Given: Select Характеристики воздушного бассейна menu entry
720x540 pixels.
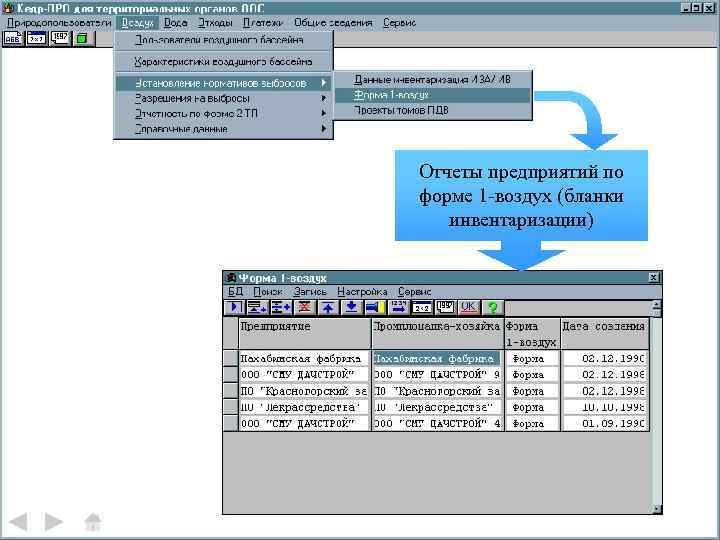Looking at the screenshot, I should click(223, 62).
